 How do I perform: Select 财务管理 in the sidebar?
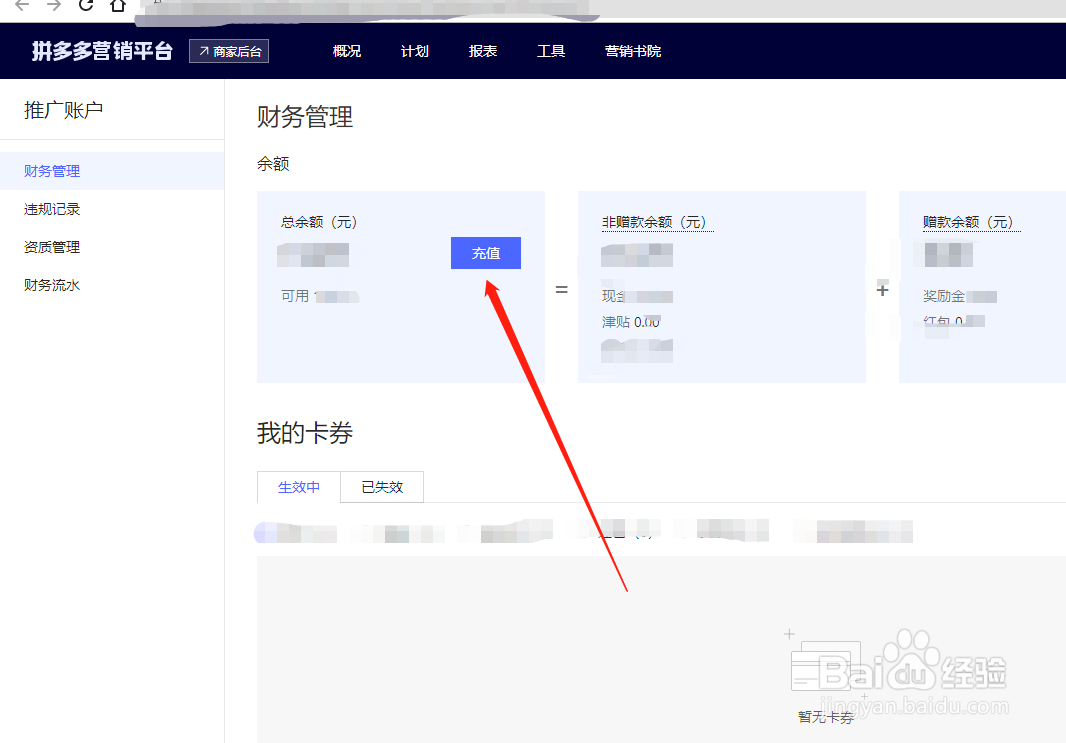pyautogui.click(x=112, y=171)
